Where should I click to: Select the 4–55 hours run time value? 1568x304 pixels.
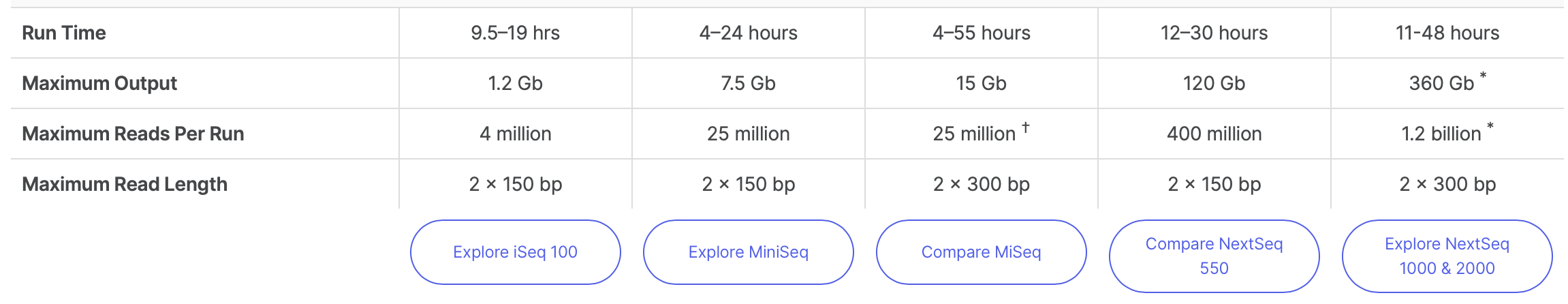(x=981, y=33)
